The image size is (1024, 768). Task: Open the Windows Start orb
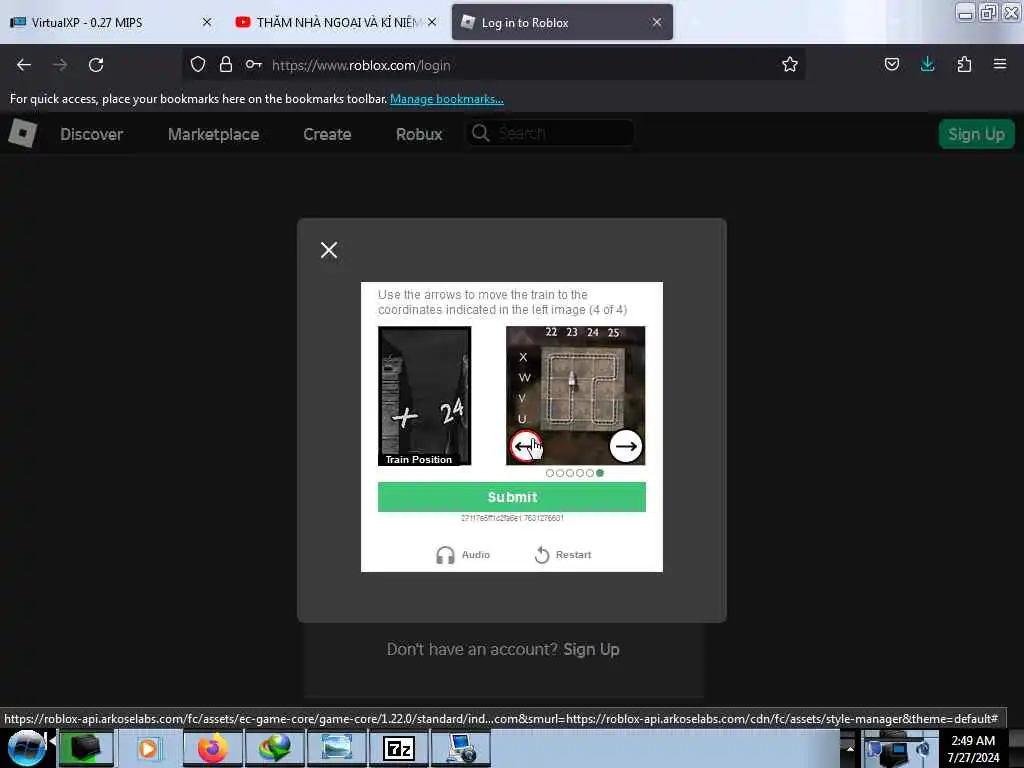tap(26, 748)
